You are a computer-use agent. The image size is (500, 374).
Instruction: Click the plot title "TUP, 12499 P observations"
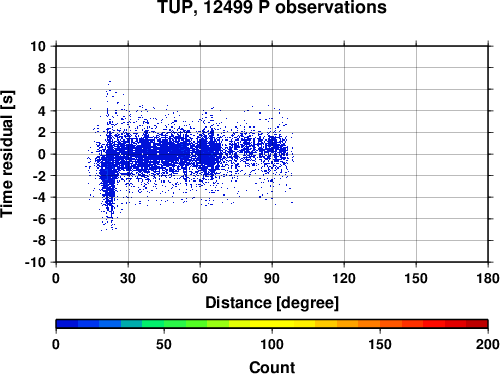click(x=272, y=7)
